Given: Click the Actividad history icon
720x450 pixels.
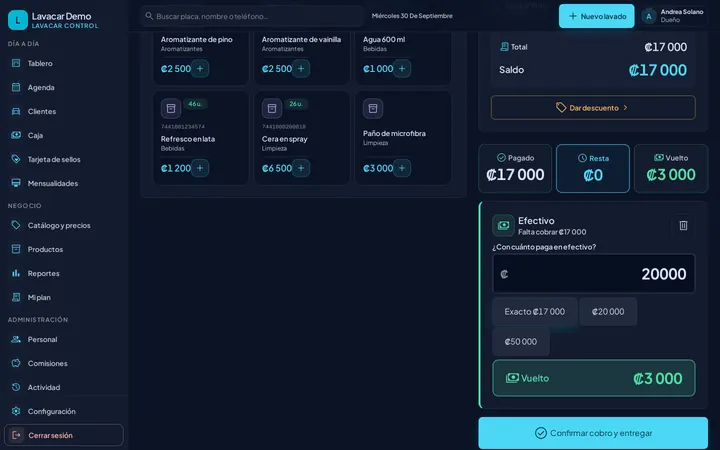Looking at the screenshot, I should [16, 387].
